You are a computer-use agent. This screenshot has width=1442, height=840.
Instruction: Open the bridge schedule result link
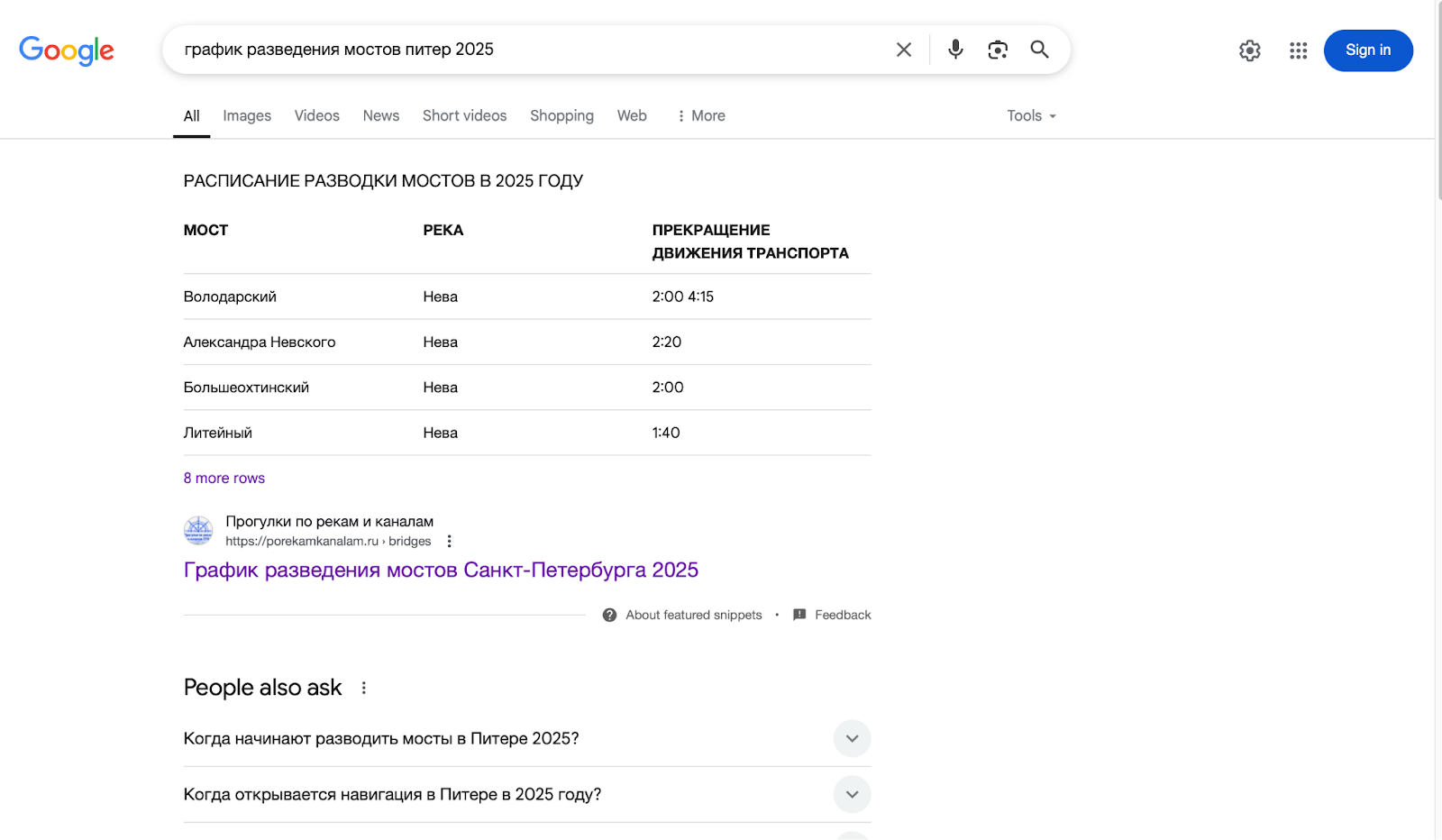[441, 570]
